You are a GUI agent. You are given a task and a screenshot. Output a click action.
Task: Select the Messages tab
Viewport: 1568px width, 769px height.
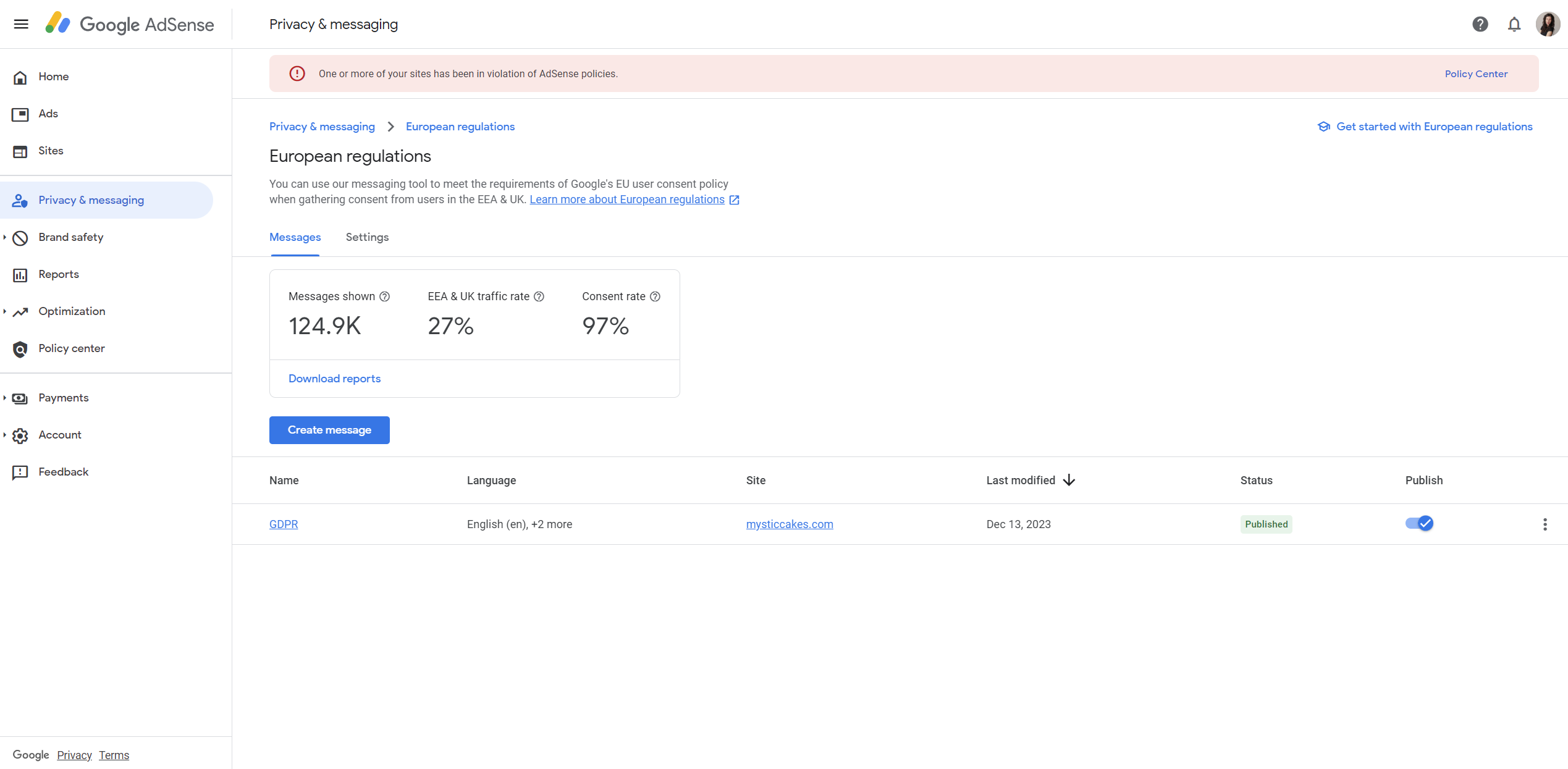point(295,237)
